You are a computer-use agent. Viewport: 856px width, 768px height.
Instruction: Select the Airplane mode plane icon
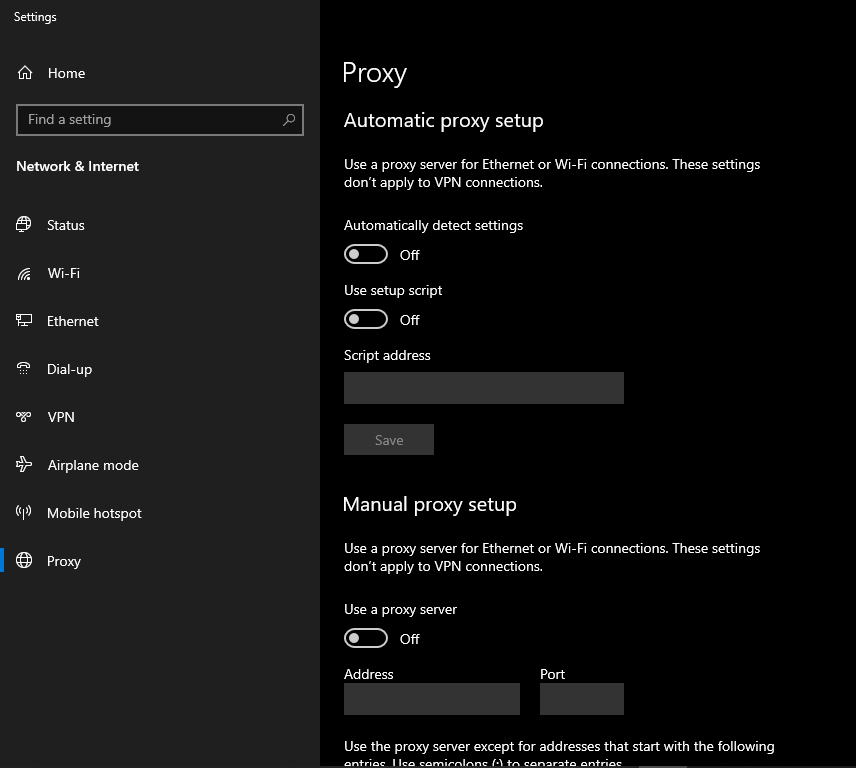click(24, 465)
